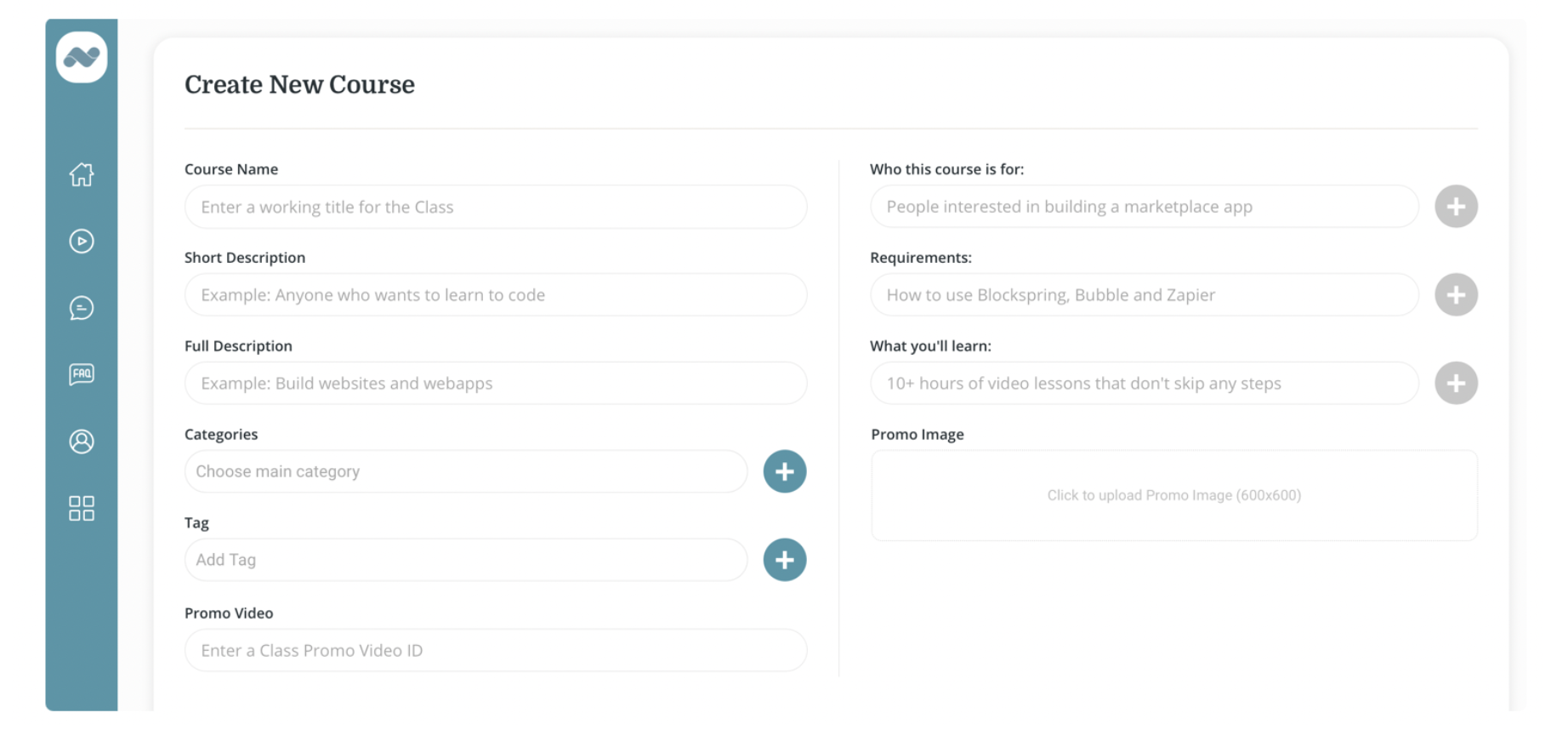Focus the Requirements input field
This screenshot has height=730, width=1568.
point(1144,295)
